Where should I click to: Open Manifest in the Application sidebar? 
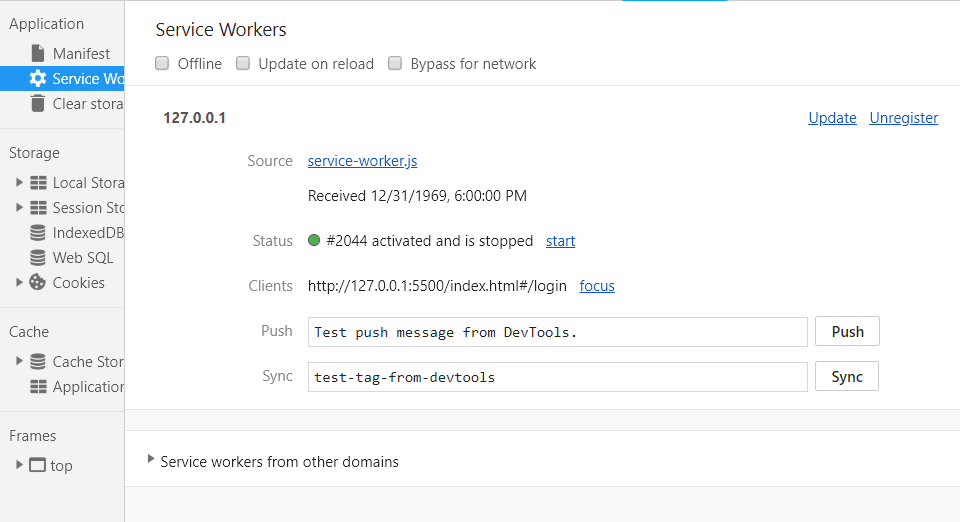(x=81, y=53)
